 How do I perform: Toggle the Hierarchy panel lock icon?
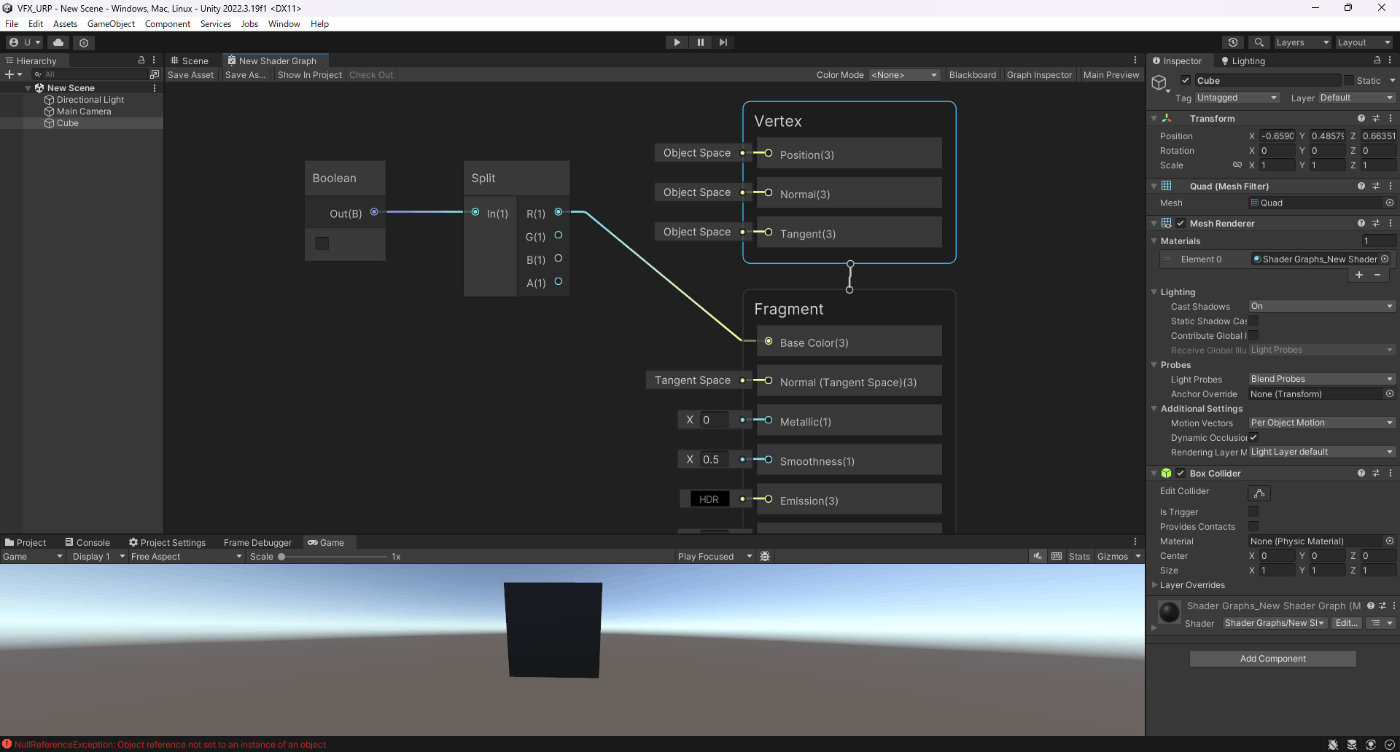[x=141, y=61]
